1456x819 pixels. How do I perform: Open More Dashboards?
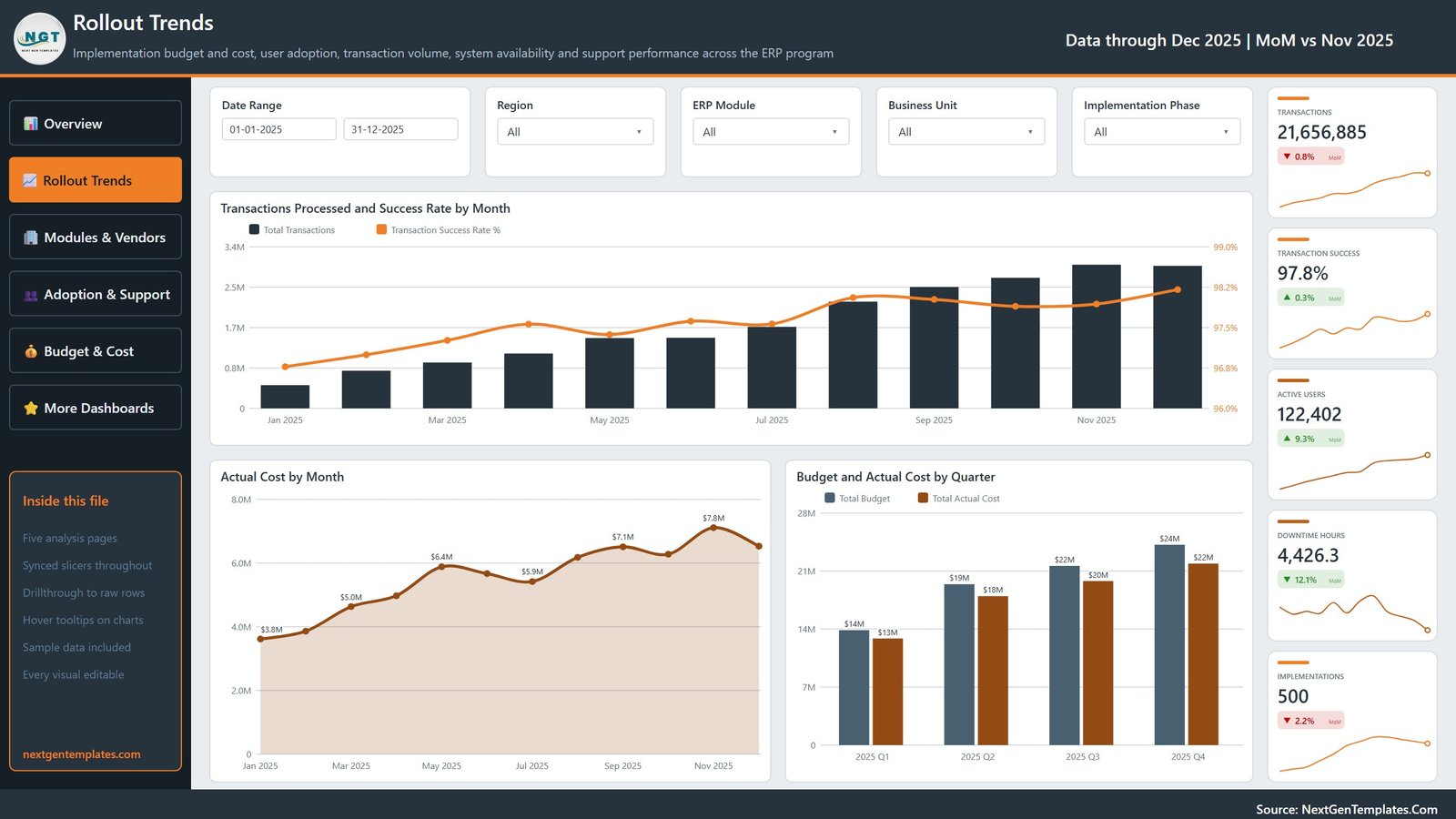96,408
